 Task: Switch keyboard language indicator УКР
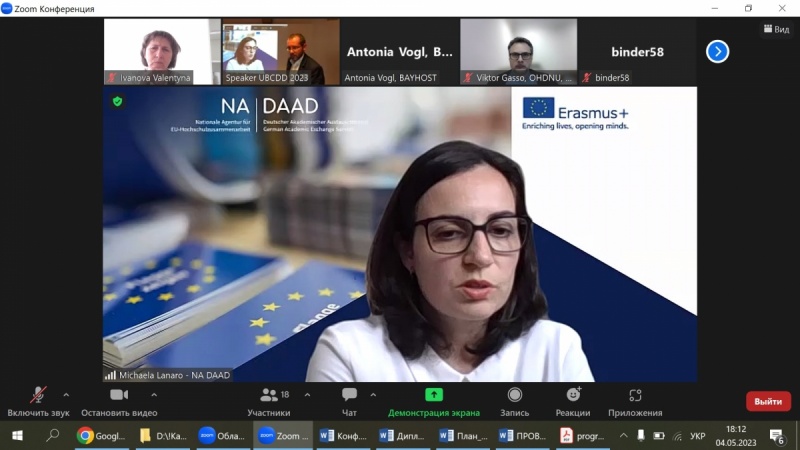pos(697,436)
